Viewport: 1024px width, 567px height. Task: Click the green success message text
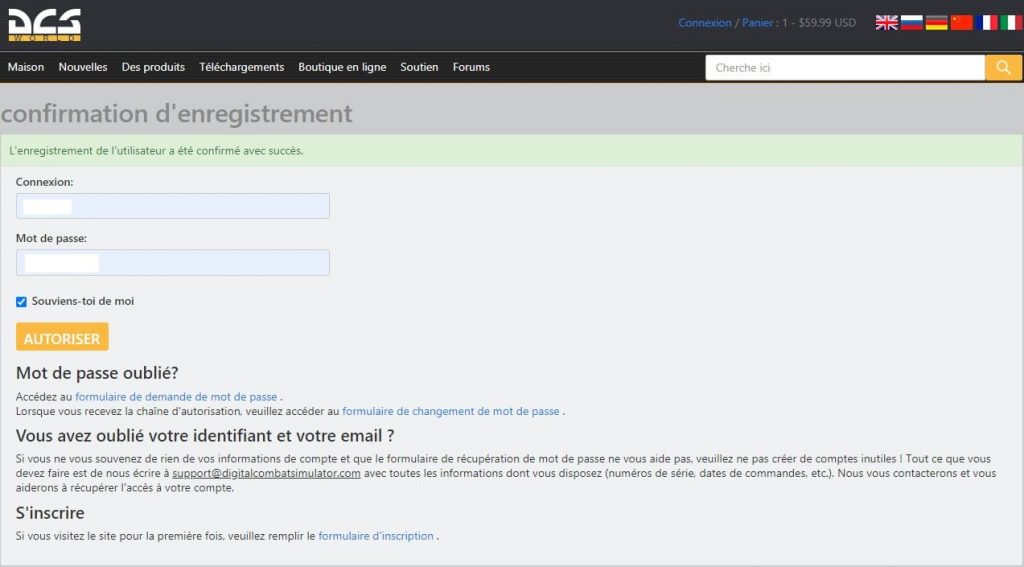156,151
